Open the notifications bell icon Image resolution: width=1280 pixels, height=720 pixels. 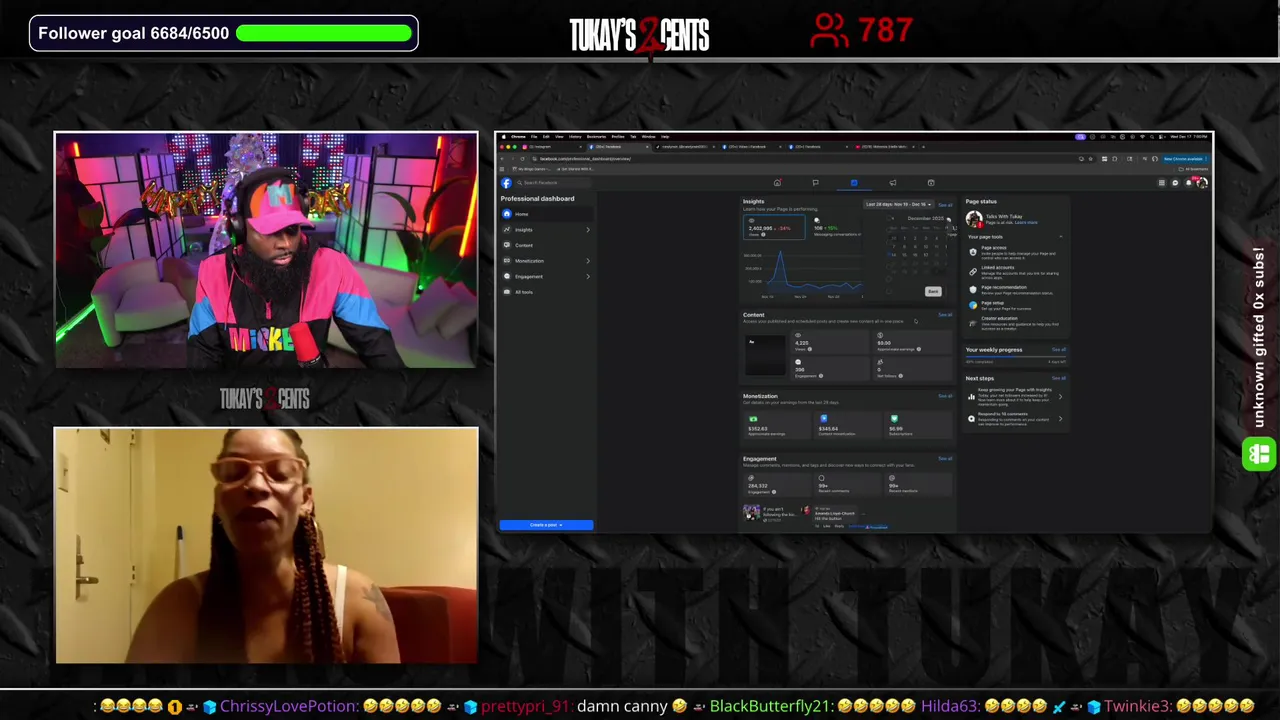coord(1189,183)
